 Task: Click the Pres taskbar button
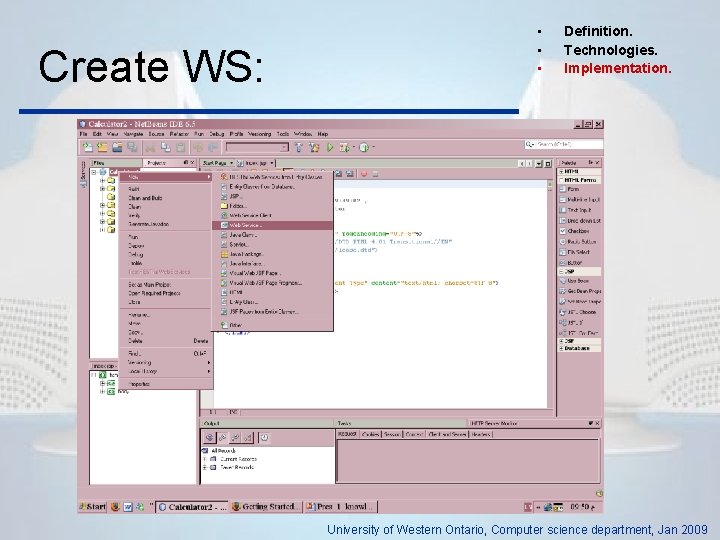(340, 507)
